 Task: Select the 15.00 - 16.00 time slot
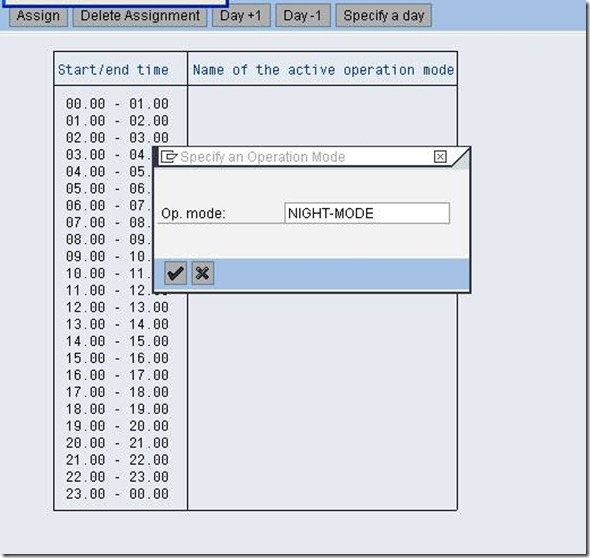pyautogui.click(x=117, y=358)
